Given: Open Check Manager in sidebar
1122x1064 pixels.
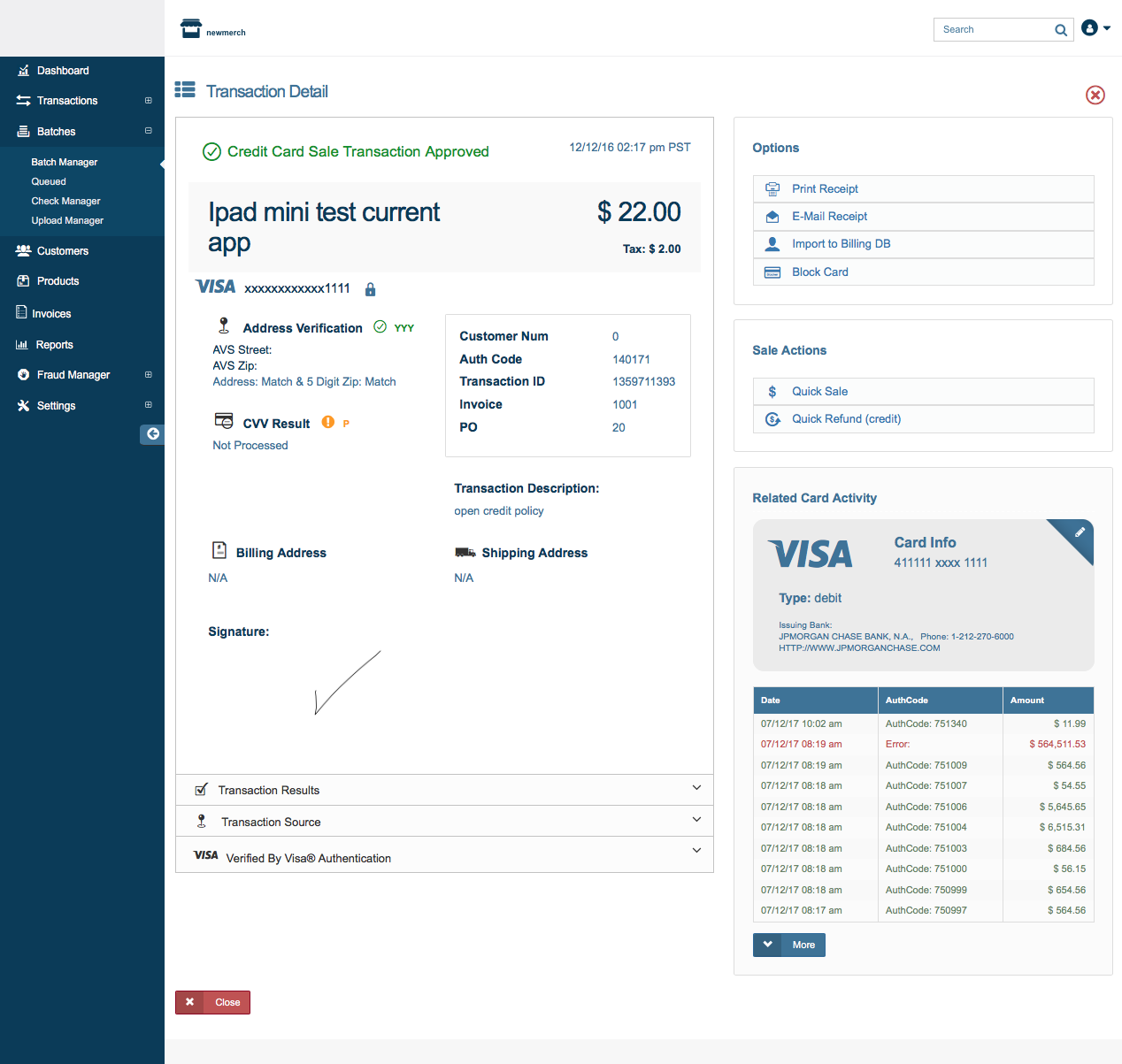Looking at the screenshot, I should (x=65, y=201).
